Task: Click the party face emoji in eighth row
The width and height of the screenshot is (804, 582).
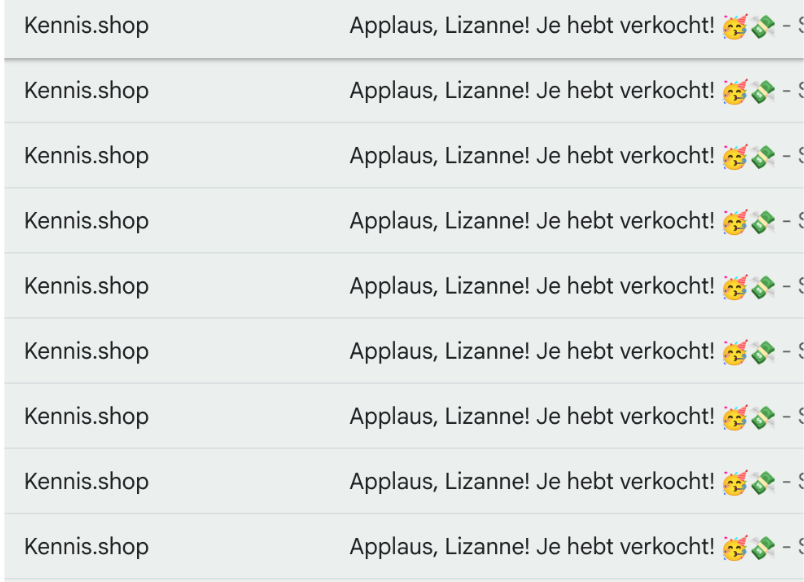Action: (x=735, y=481)
